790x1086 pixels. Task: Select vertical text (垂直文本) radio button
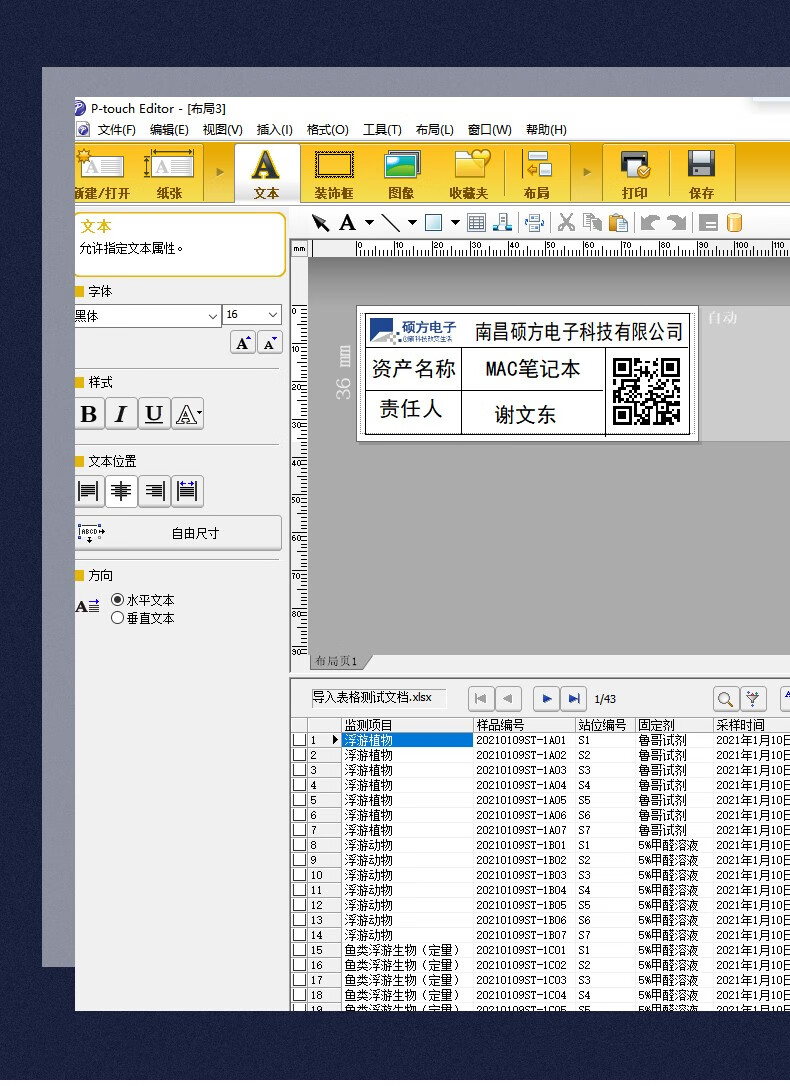click(x=118, y=618)
